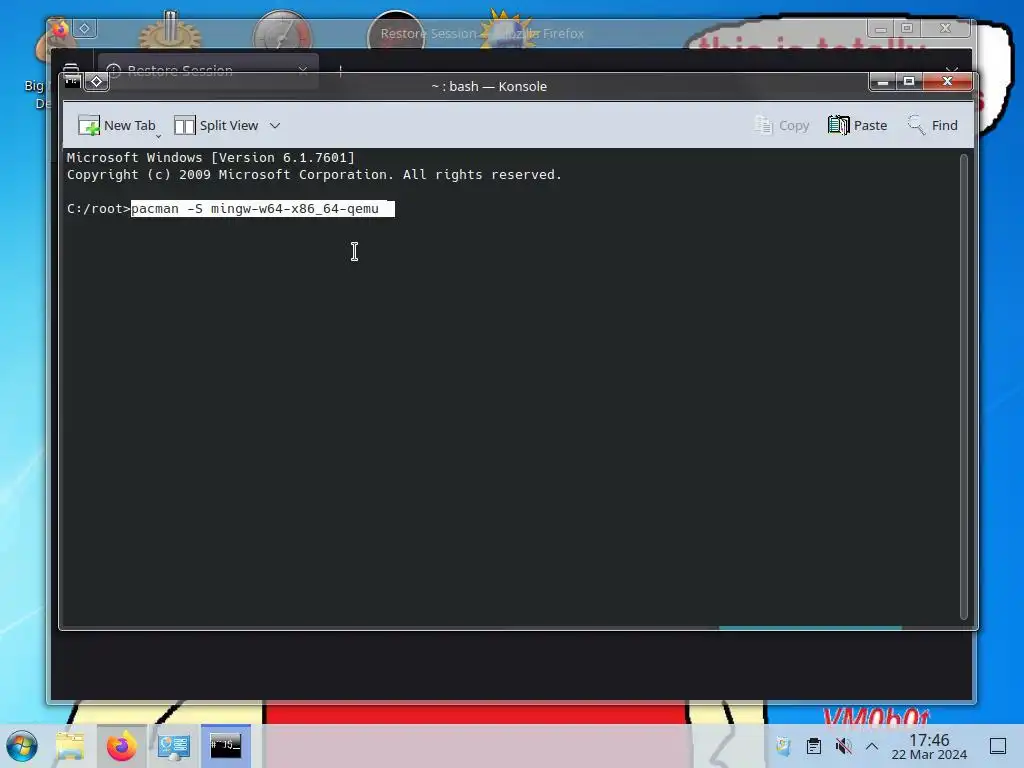Open a new tab in Firefox
Screen dimensions: 1024x768
tap(340, 69)
